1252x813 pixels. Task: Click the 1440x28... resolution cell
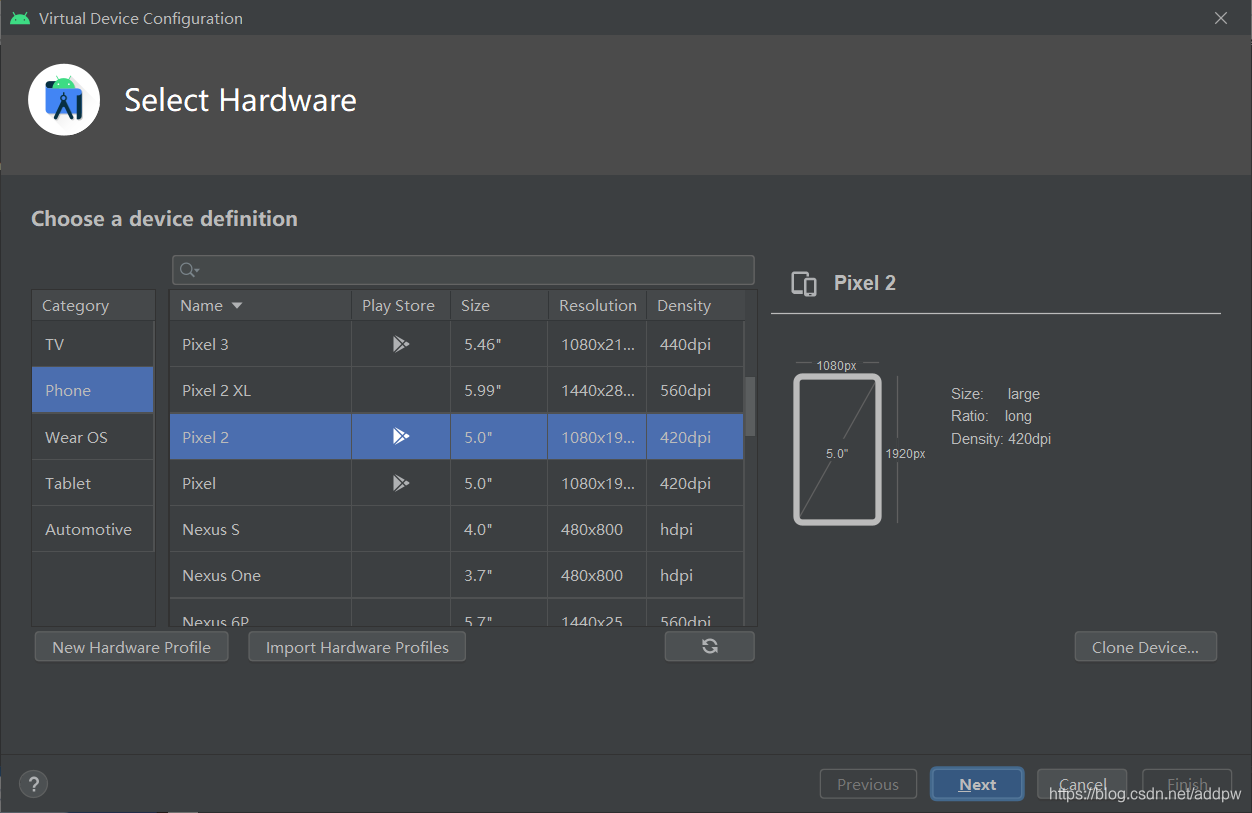click(x=598, y=390)
